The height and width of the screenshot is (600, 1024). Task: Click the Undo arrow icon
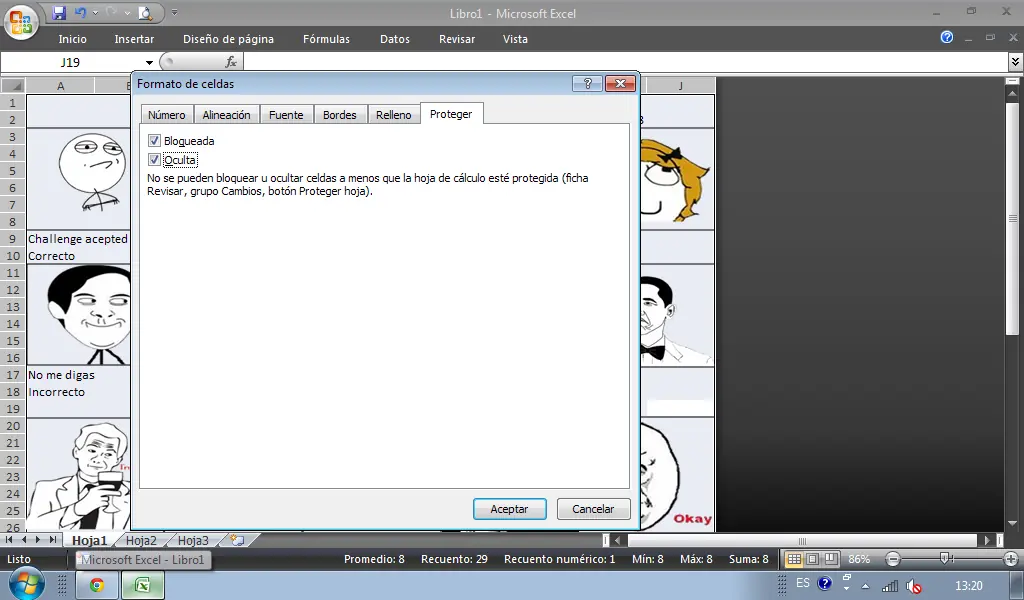[x=80, y=12]
